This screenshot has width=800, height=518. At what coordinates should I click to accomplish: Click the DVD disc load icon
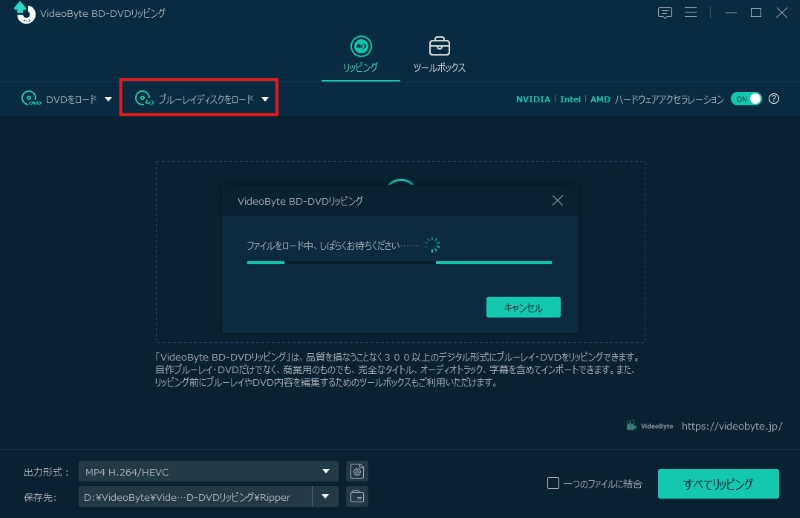coord(31,99)
